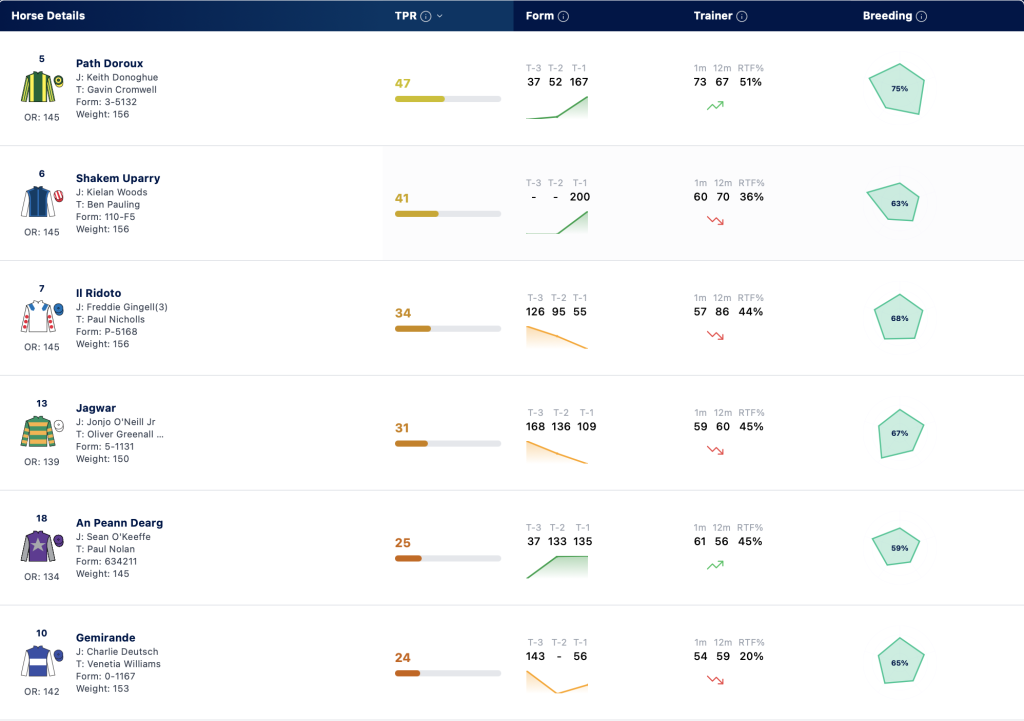
Task: Click An Peann Dearg's purple star silks
Action: pyautogui.click(x=42, y=546)
